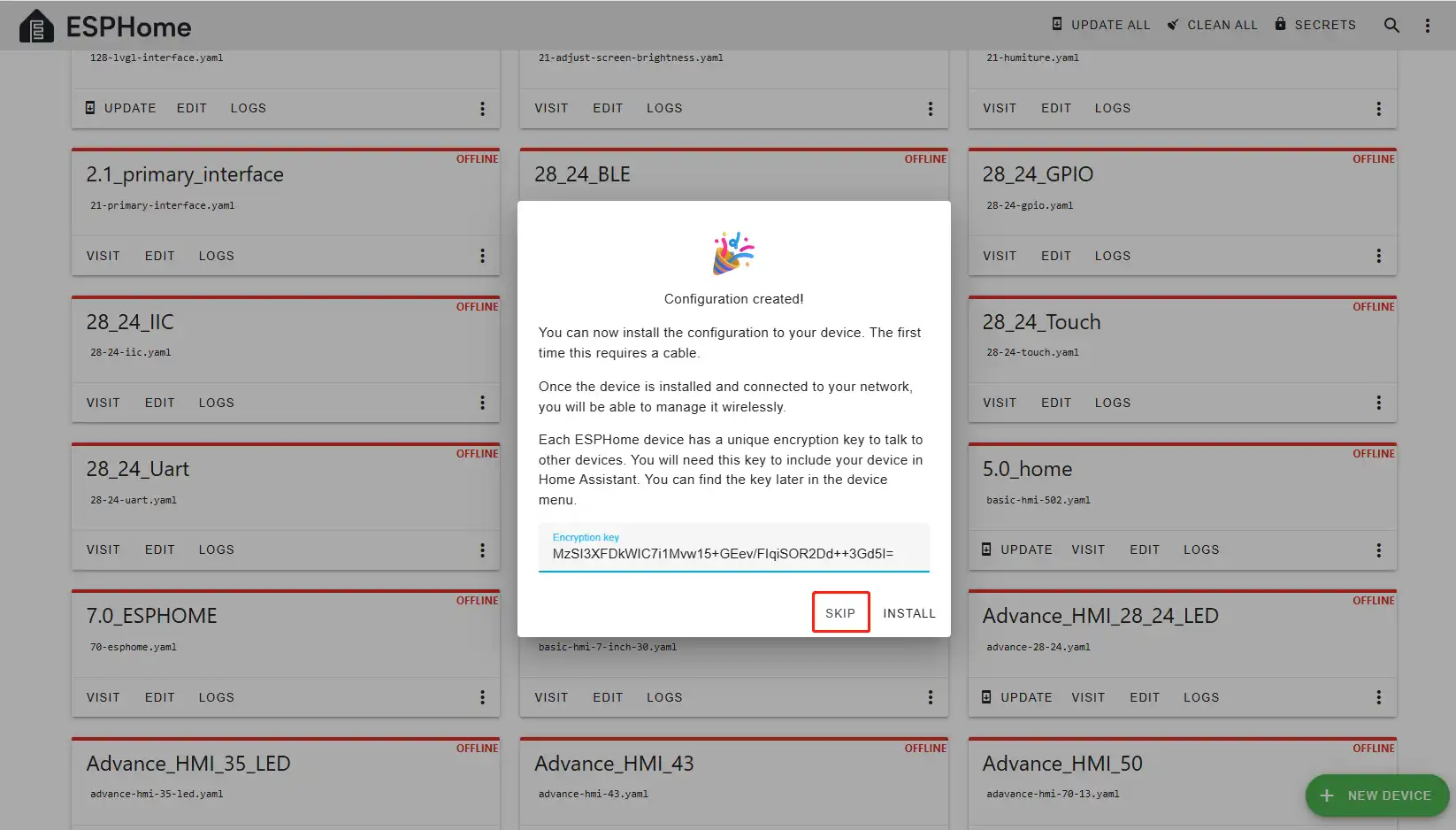Image resolution: width=1456 pixels, height=830 pixels.
Task: Open the search magnifier icon in header
Action: (1391, 26)
